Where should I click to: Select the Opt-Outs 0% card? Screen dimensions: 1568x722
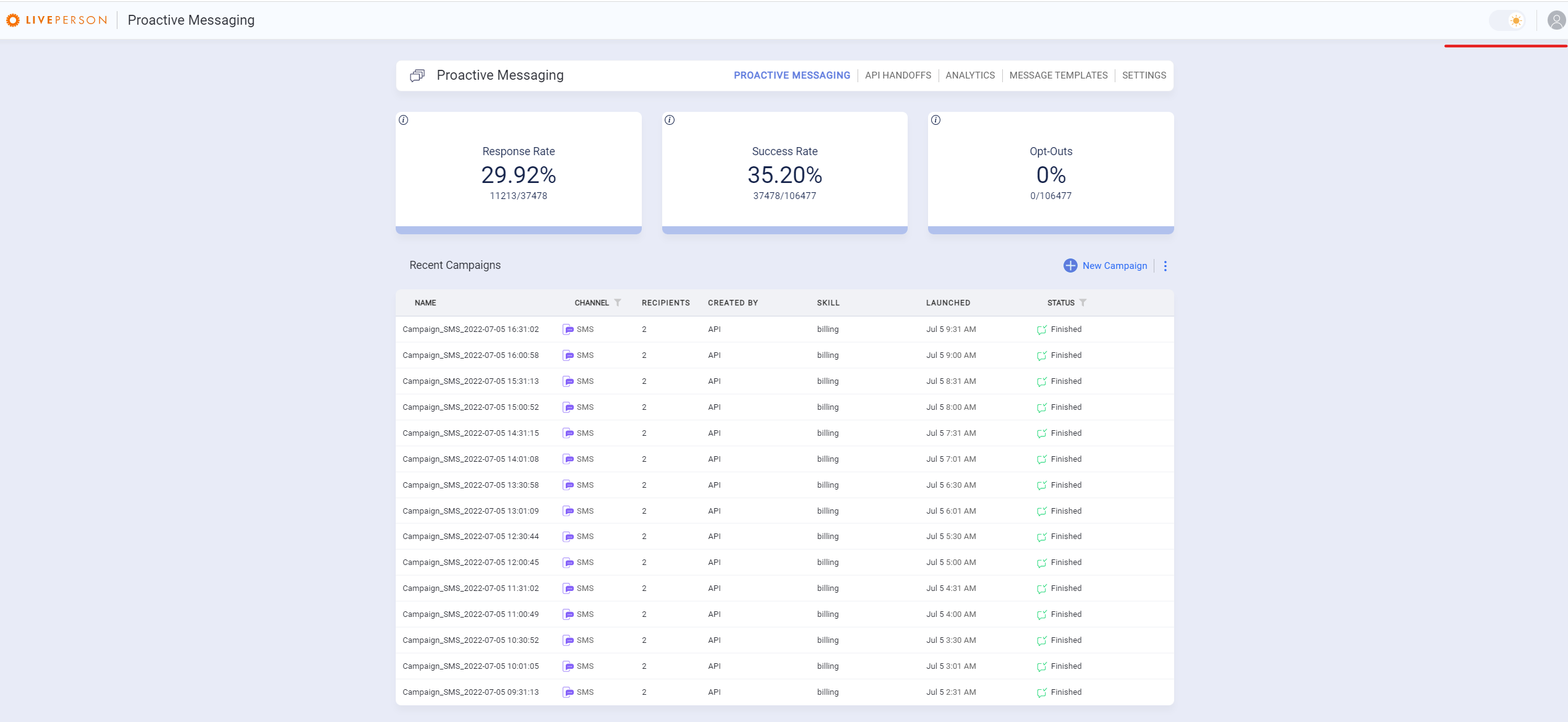(1050, 173)
